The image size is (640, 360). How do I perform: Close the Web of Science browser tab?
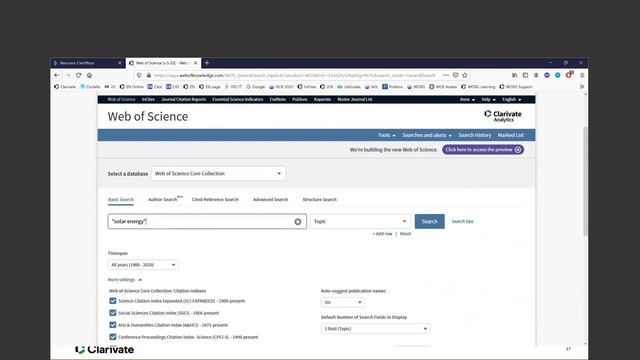(196, 63)
